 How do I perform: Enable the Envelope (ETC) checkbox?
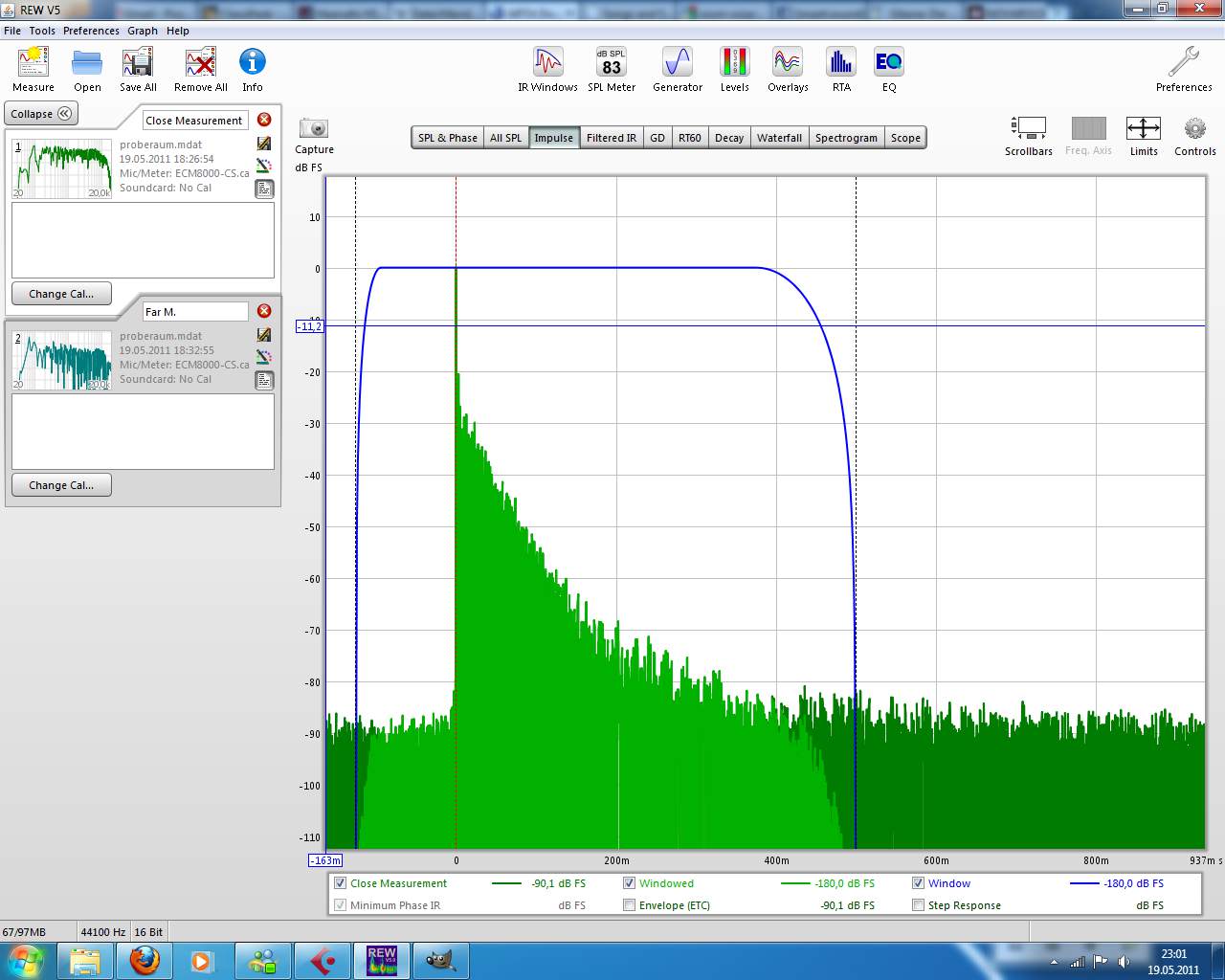coord(629,905)
